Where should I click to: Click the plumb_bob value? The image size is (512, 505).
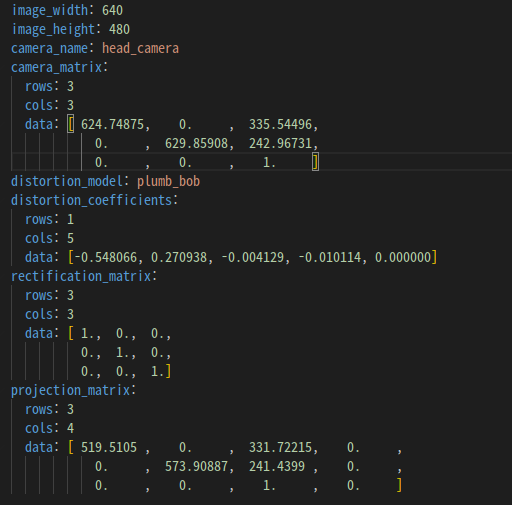(x=168, y=181)
